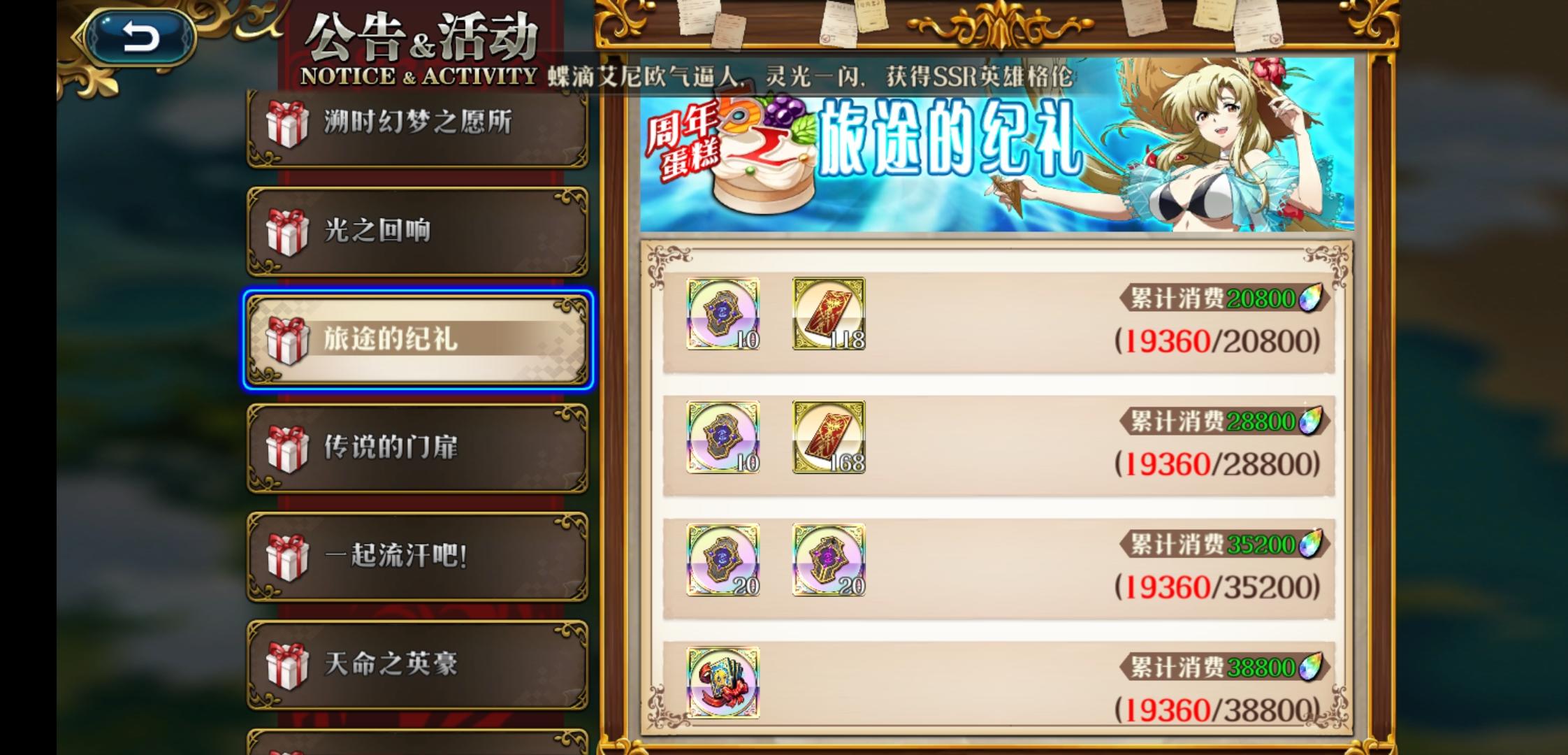1568x755 pixels.
Task: Open the 天命之英豪 activity
Action: click(417, 664)
